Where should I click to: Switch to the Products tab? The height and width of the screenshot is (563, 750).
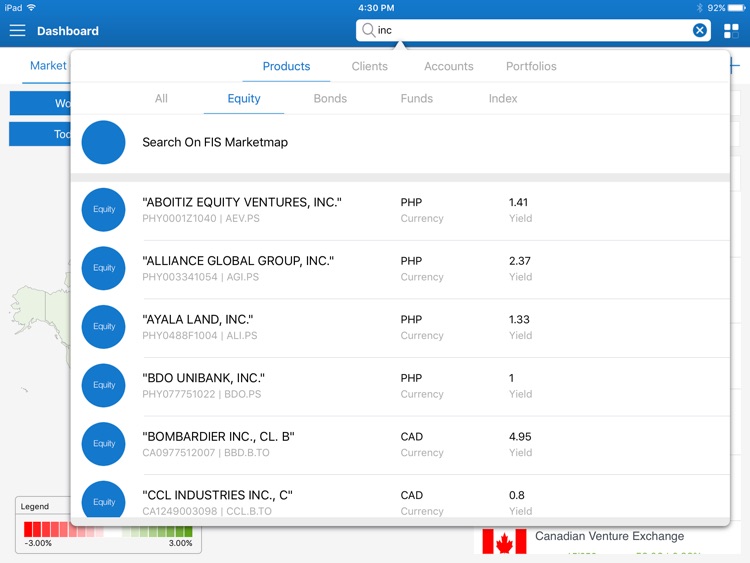click(286, 66)
